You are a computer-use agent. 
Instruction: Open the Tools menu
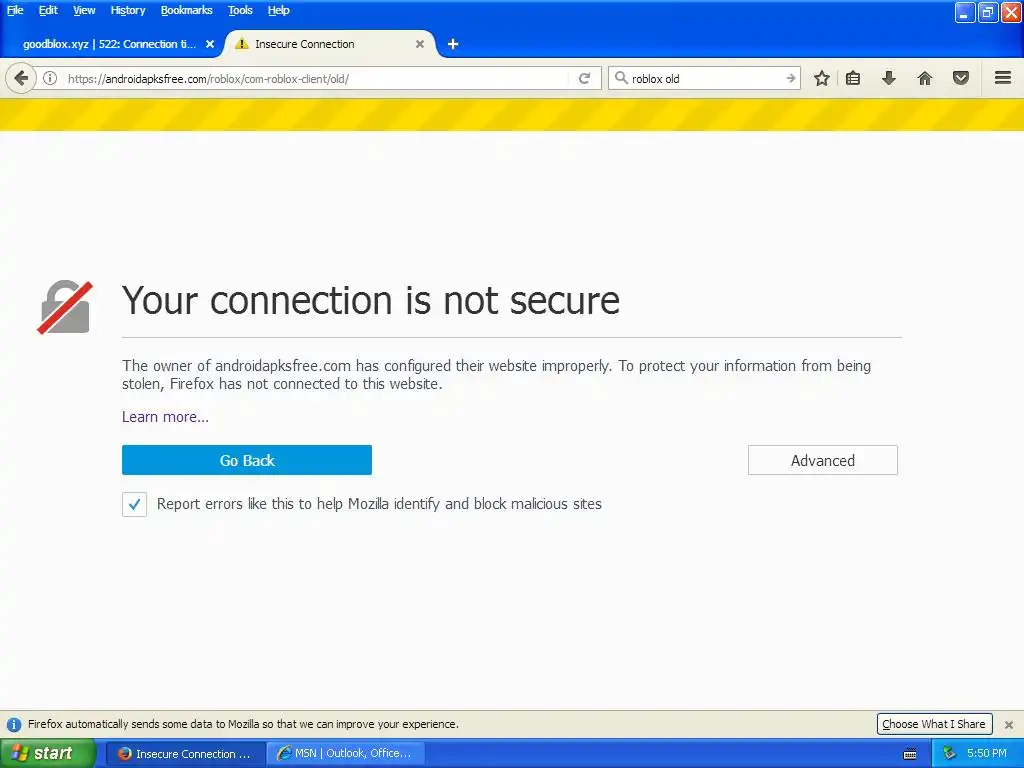pos(240,10)
